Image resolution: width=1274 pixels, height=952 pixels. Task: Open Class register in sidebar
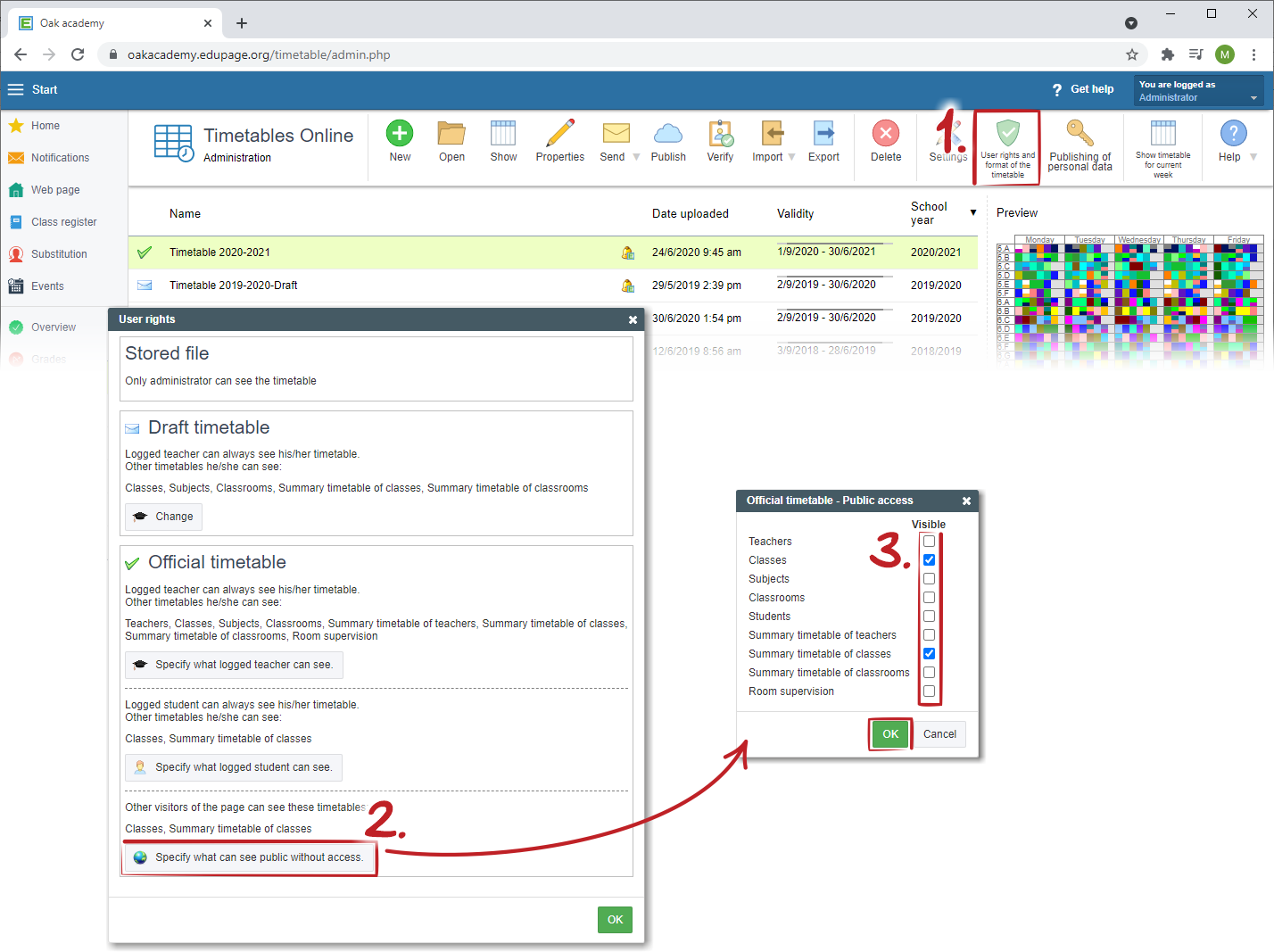click(63, 222)
